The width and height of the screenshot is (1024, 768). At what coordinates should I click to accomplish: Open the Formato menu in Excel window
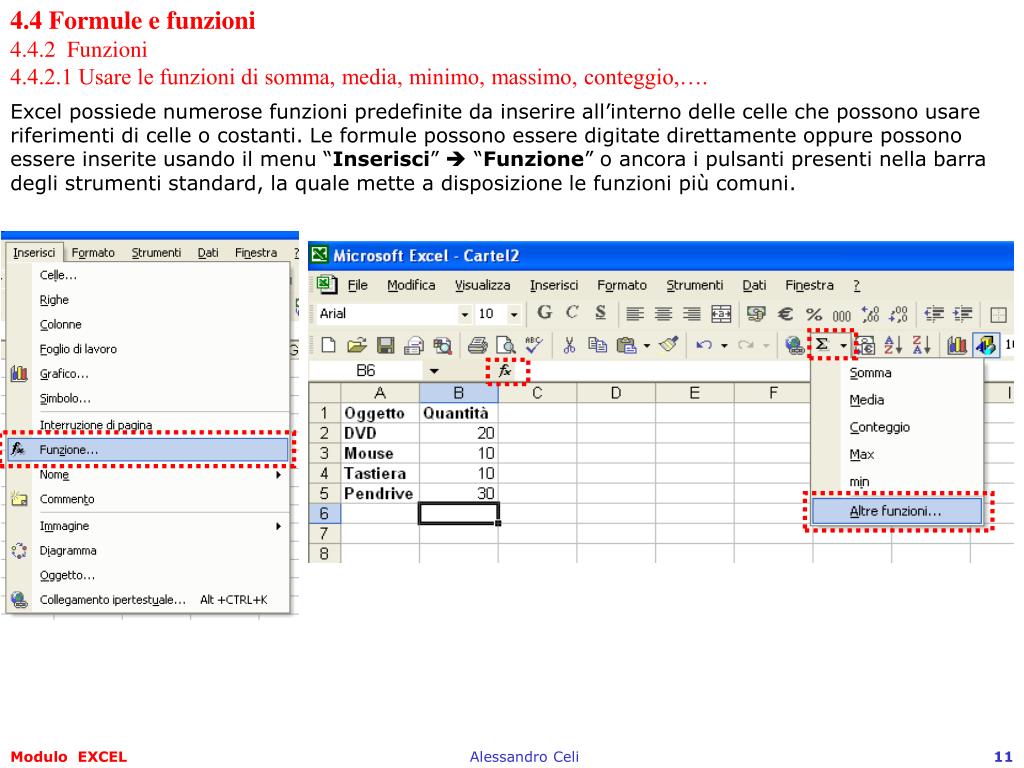pos(622,285)
